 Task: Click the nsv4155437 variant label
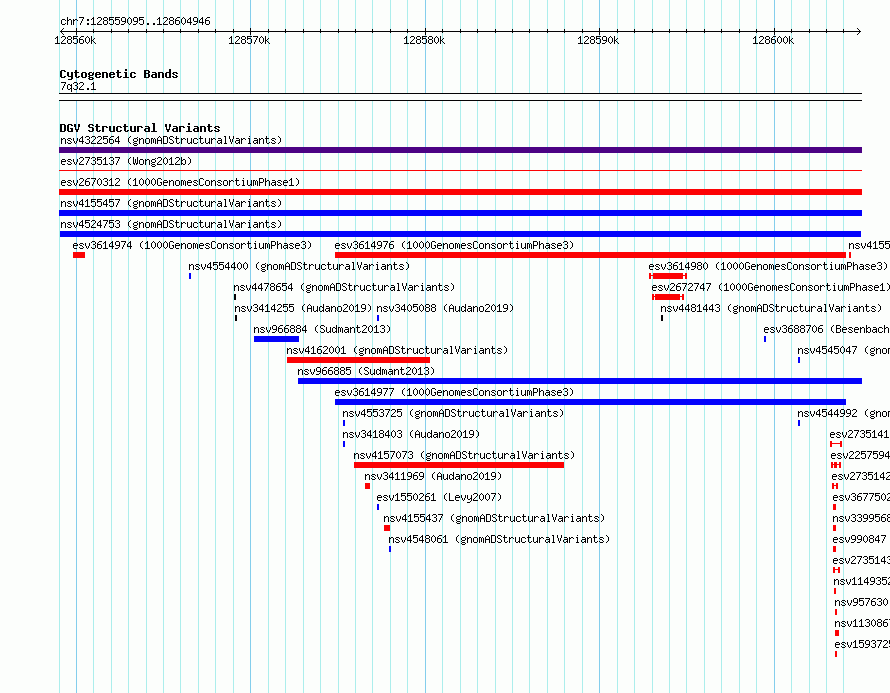click(494, 518)
